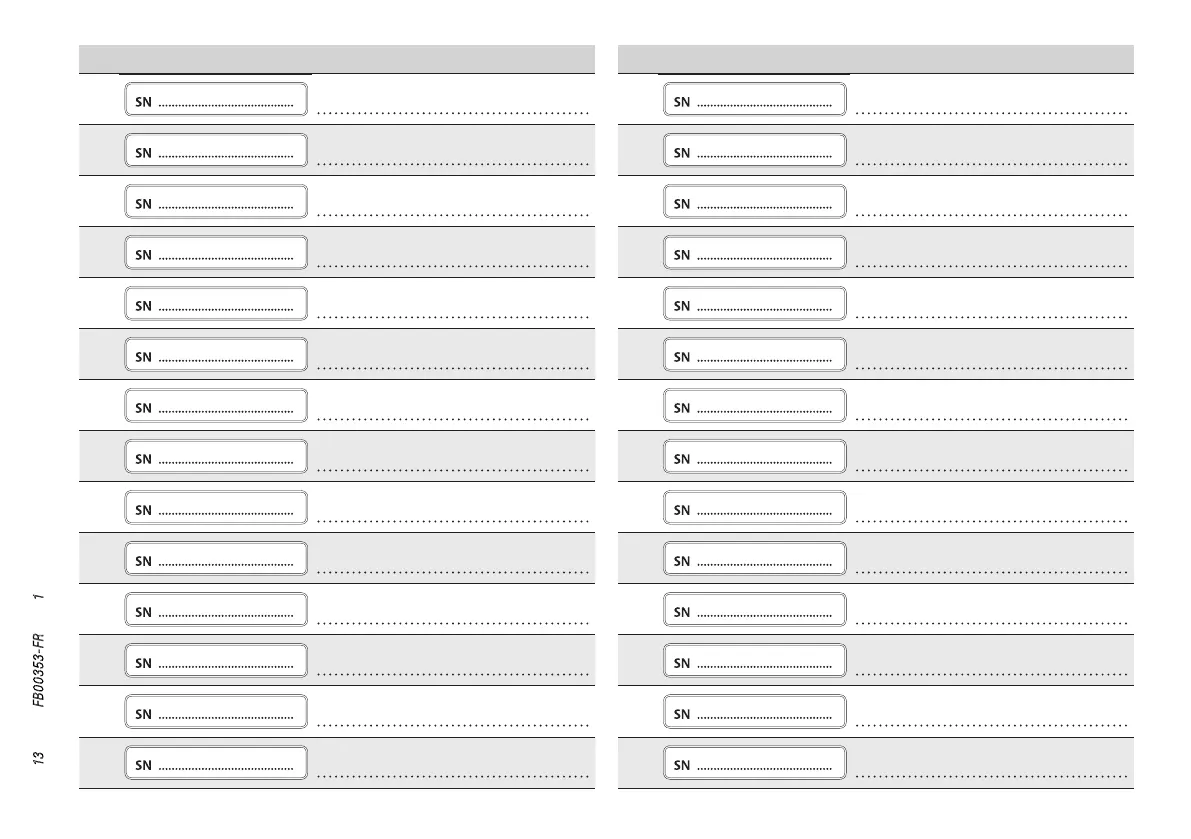The width and height of the screenshot is (1191, 839).
Task: Click dotted line beside last left SN box
Action: [453, 776]
